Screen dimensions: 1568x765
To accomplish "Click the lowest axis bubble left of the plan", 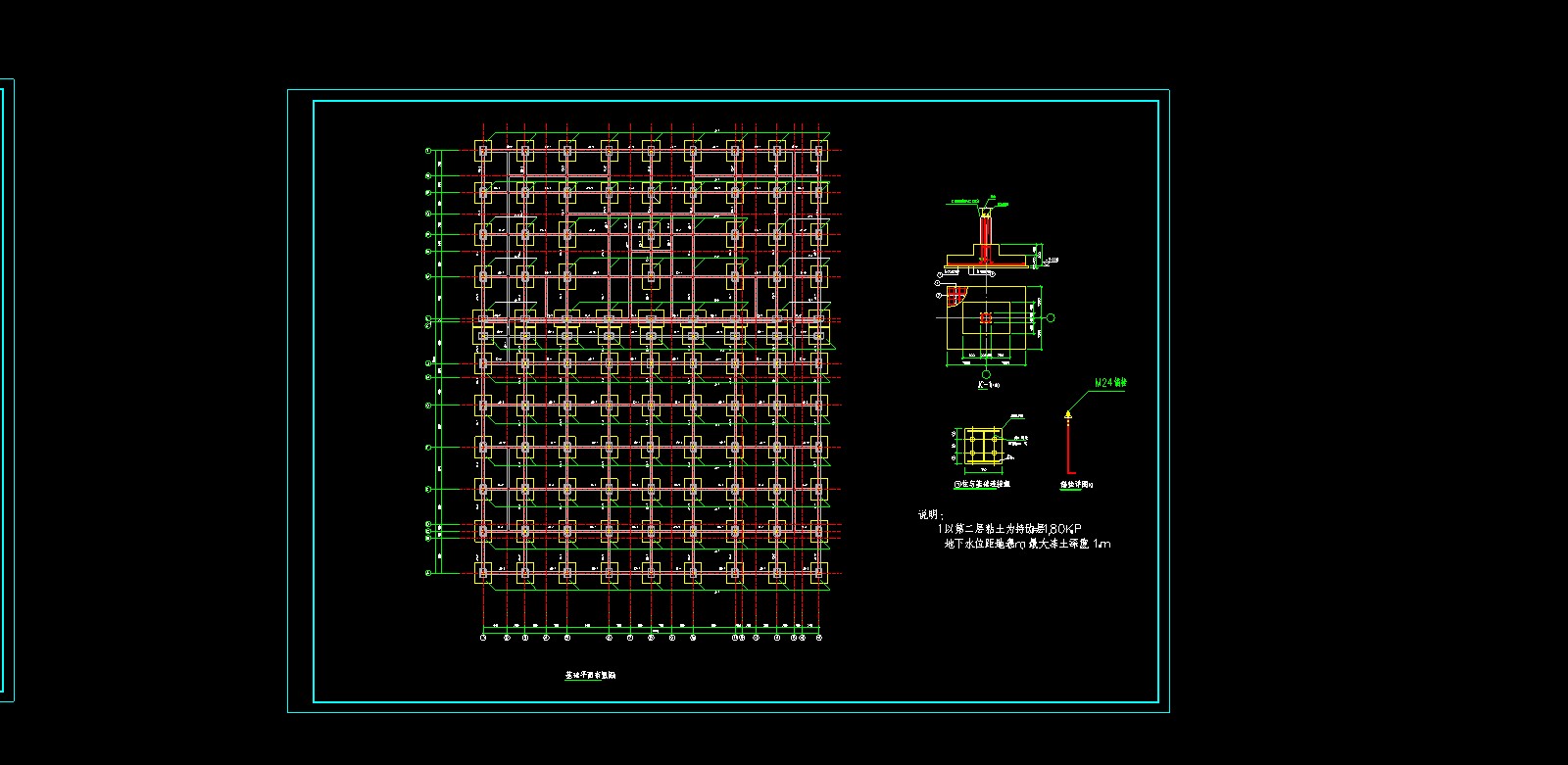I will [428, 571].
